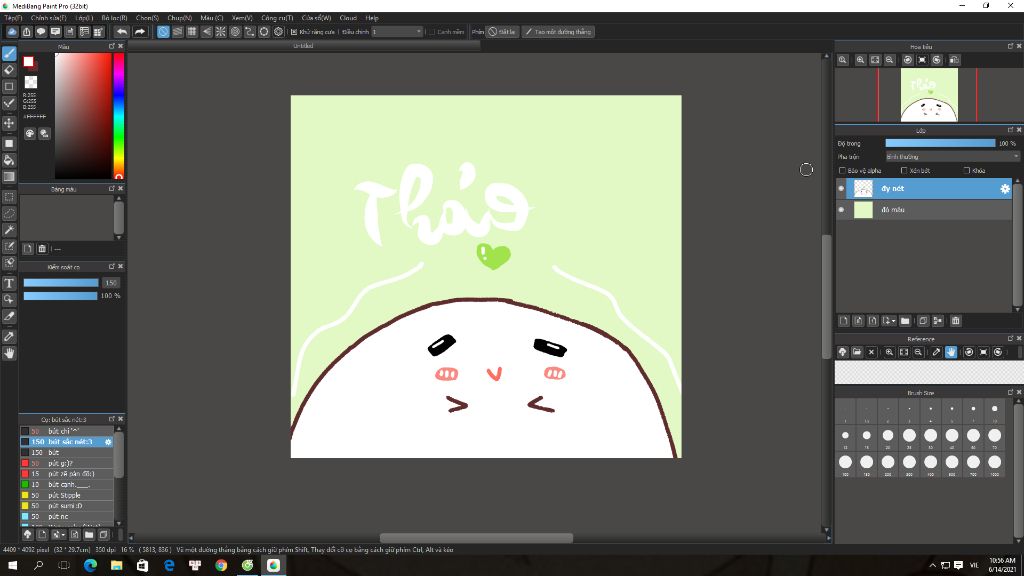The image size is (1024, 576).
Task: Open settings gear for layer 'đy nét'
Action: tap(1005, 189)
